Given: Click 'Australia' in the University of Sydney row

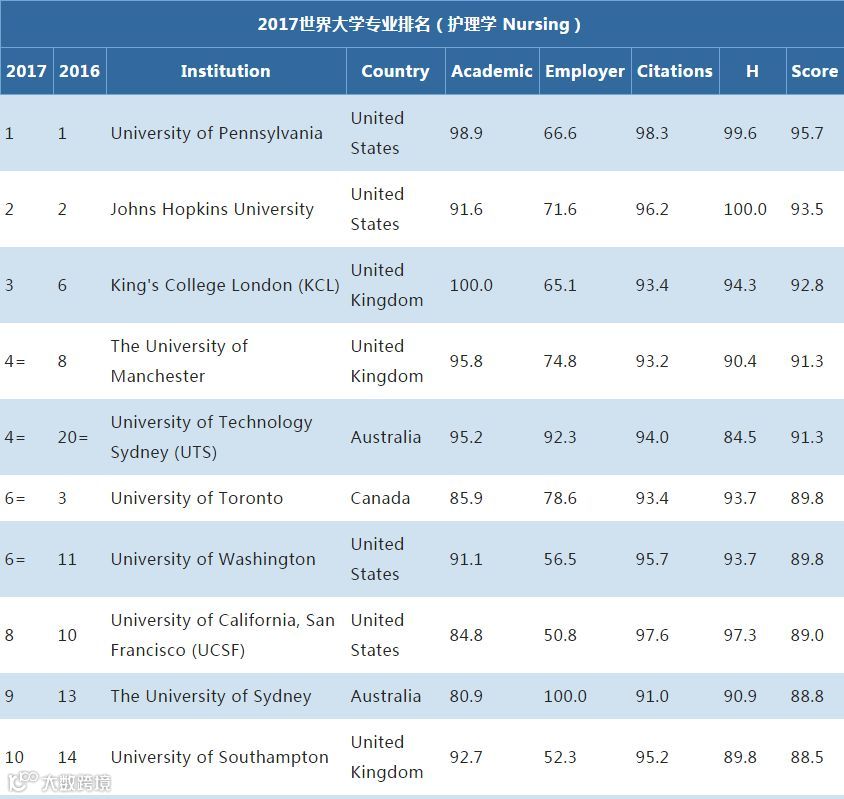Looking at the screenshot, I should [x=386, y=696].
